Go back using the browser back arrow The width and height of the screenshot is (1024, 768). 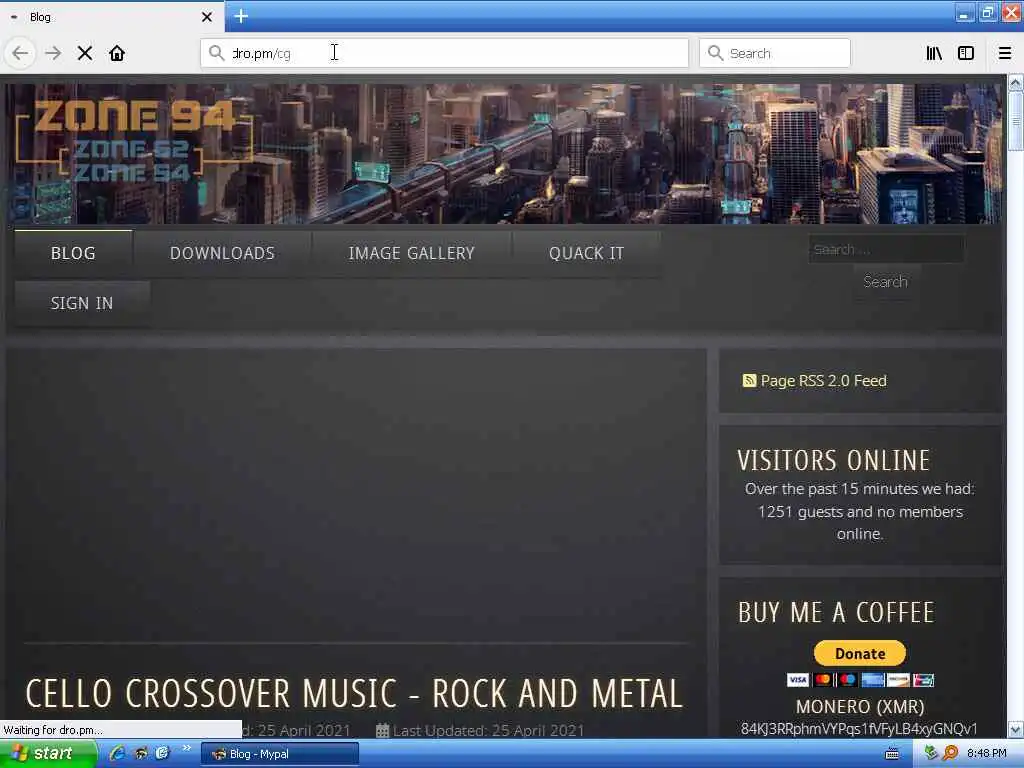(x=20, y=53)
